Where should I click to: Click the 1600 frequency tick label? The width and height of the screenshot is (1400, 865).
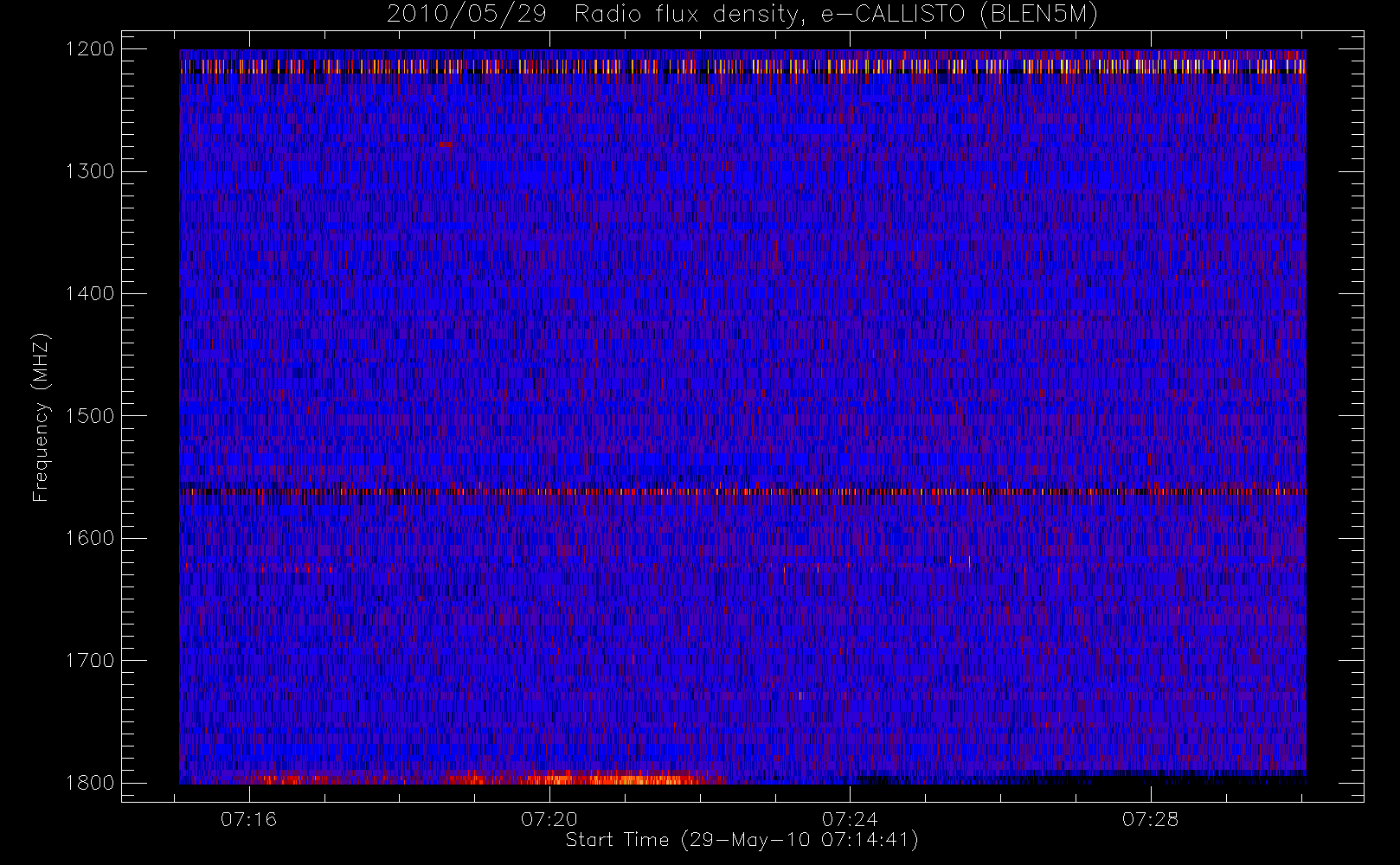pos(90,538)
